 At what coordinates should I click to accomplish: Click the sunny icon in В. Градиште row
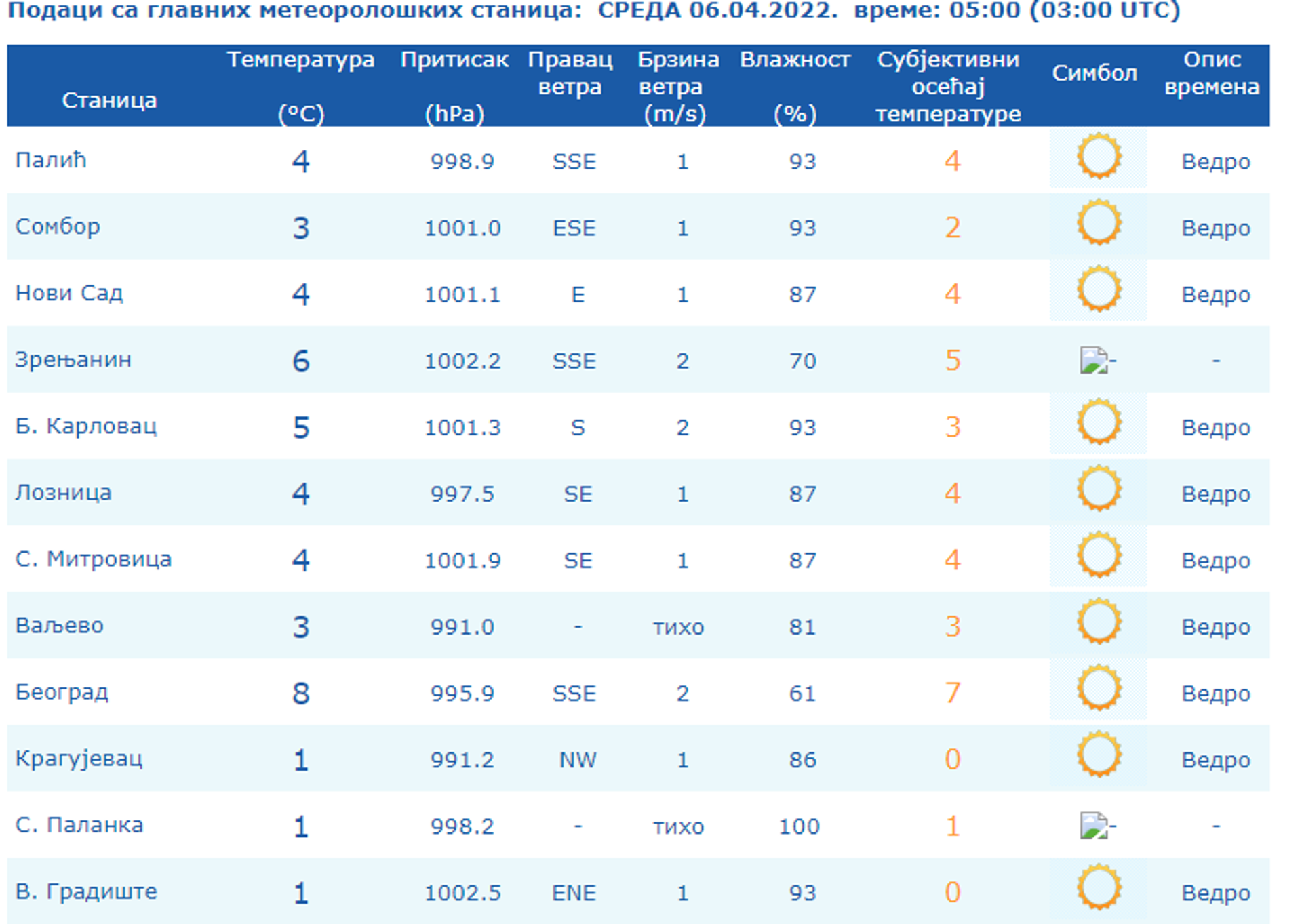coord(1098,888)
